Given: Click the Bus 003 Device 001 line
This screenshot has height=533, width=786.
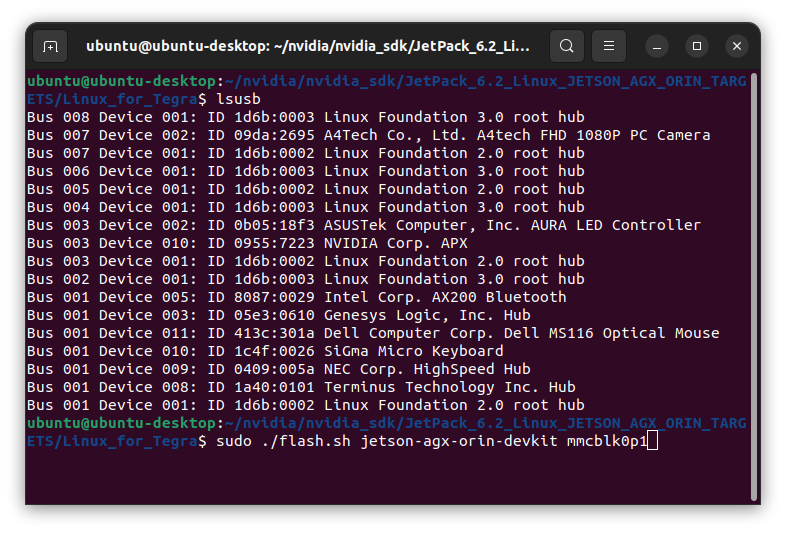Looking at the screenshot, I should pos(306,261).
